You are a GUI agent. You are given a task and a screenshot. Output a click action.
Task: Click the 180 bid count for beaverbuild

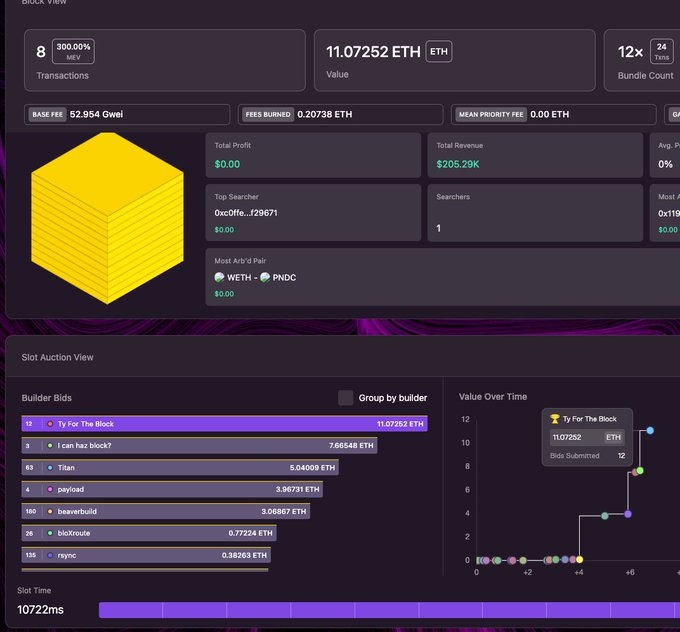pyautogui.click(x=31, y=511)
